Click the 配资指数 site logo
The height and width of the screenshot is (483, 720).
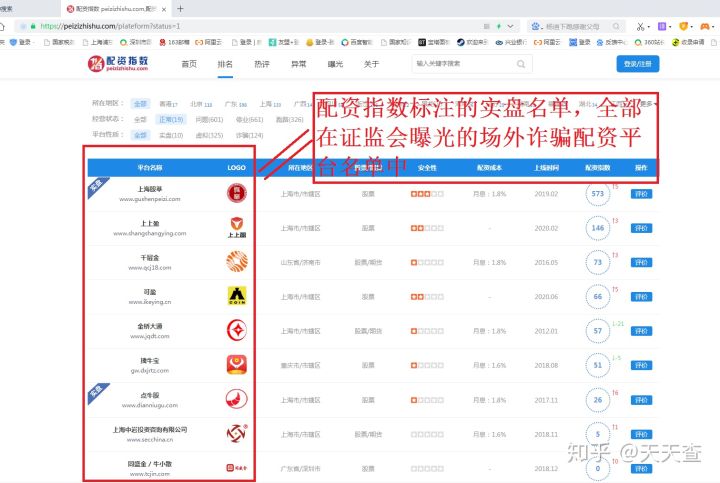coord(118,63)
